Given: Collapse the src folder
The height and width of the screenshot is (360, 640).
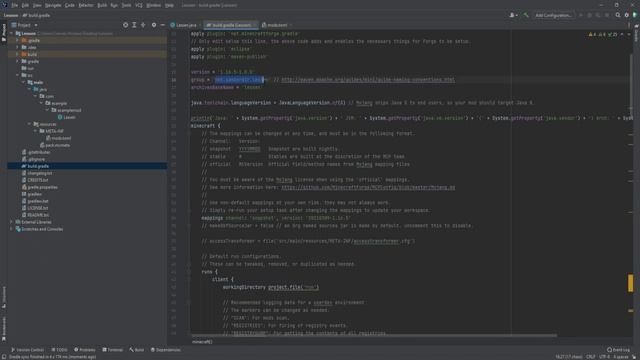Looking at the screenshot, I should 17,75.
